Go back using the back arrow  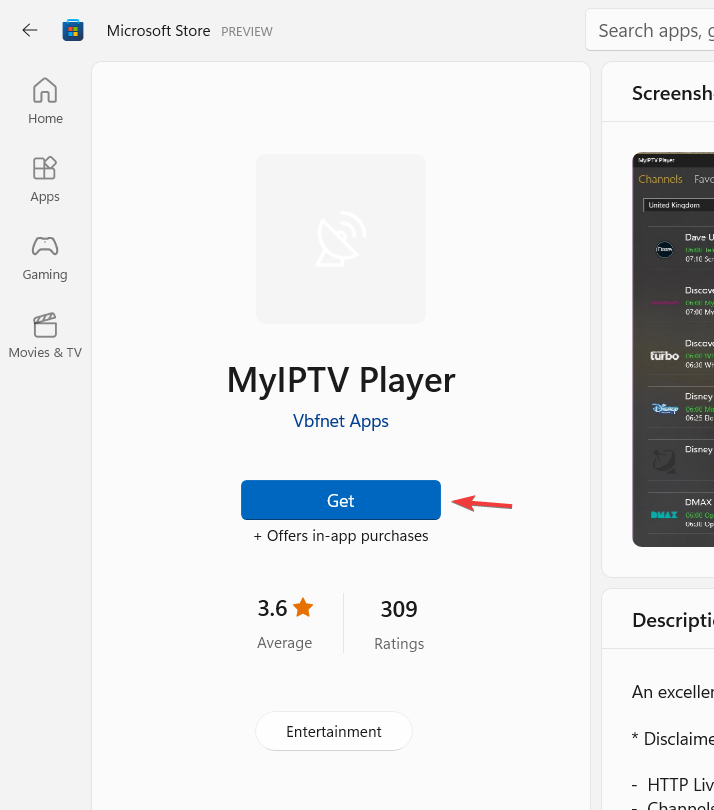click(x=30, y=30)
